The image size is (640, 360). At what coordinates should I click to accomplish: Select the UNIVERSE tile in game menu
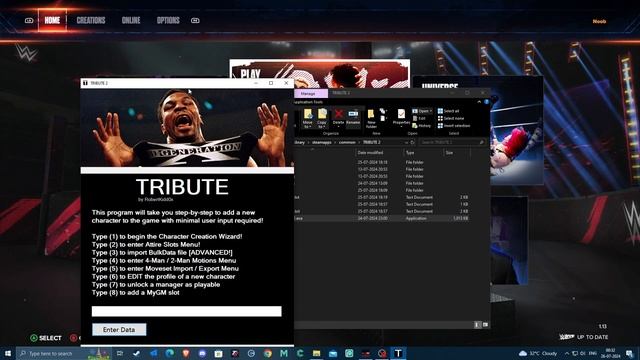478,131
